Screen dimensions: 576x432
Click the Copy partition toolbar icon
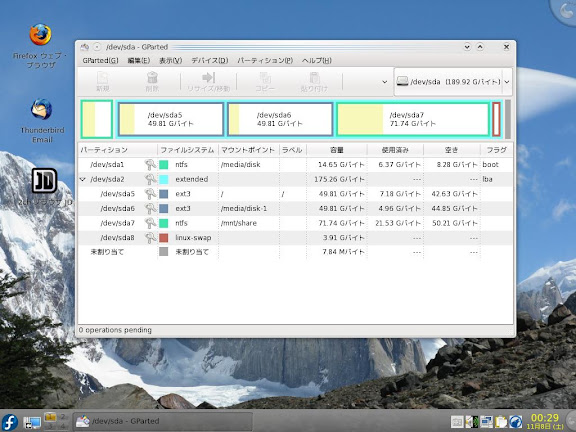(265, 78)
